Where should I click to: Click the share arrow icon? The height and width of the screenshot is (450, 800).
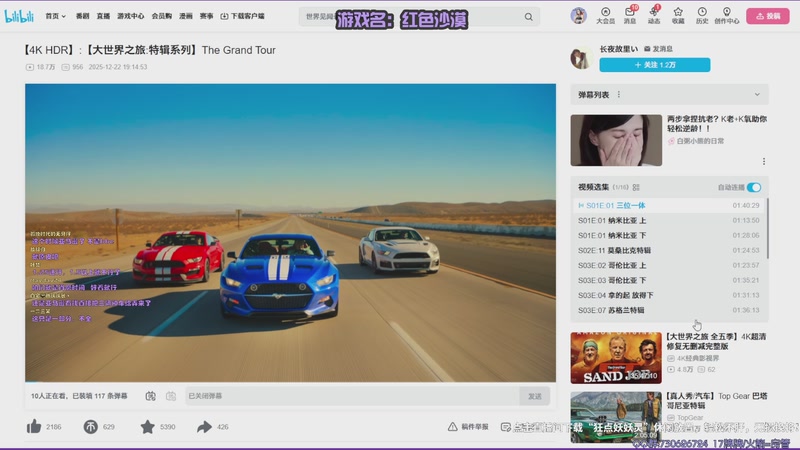tap(205, 427)
